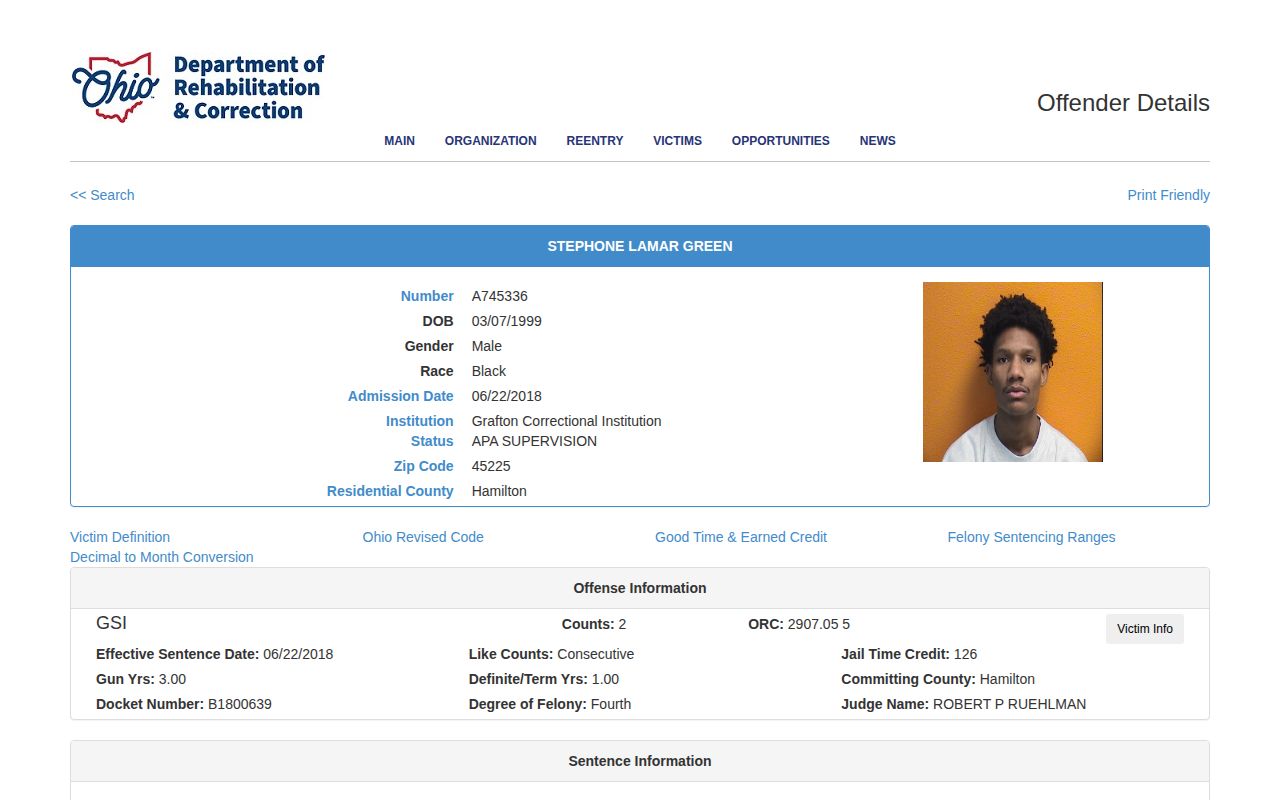Open the Felony Sentencing Ranges link
This screenshot has width=1280, height=800.
click(1031, 537)
